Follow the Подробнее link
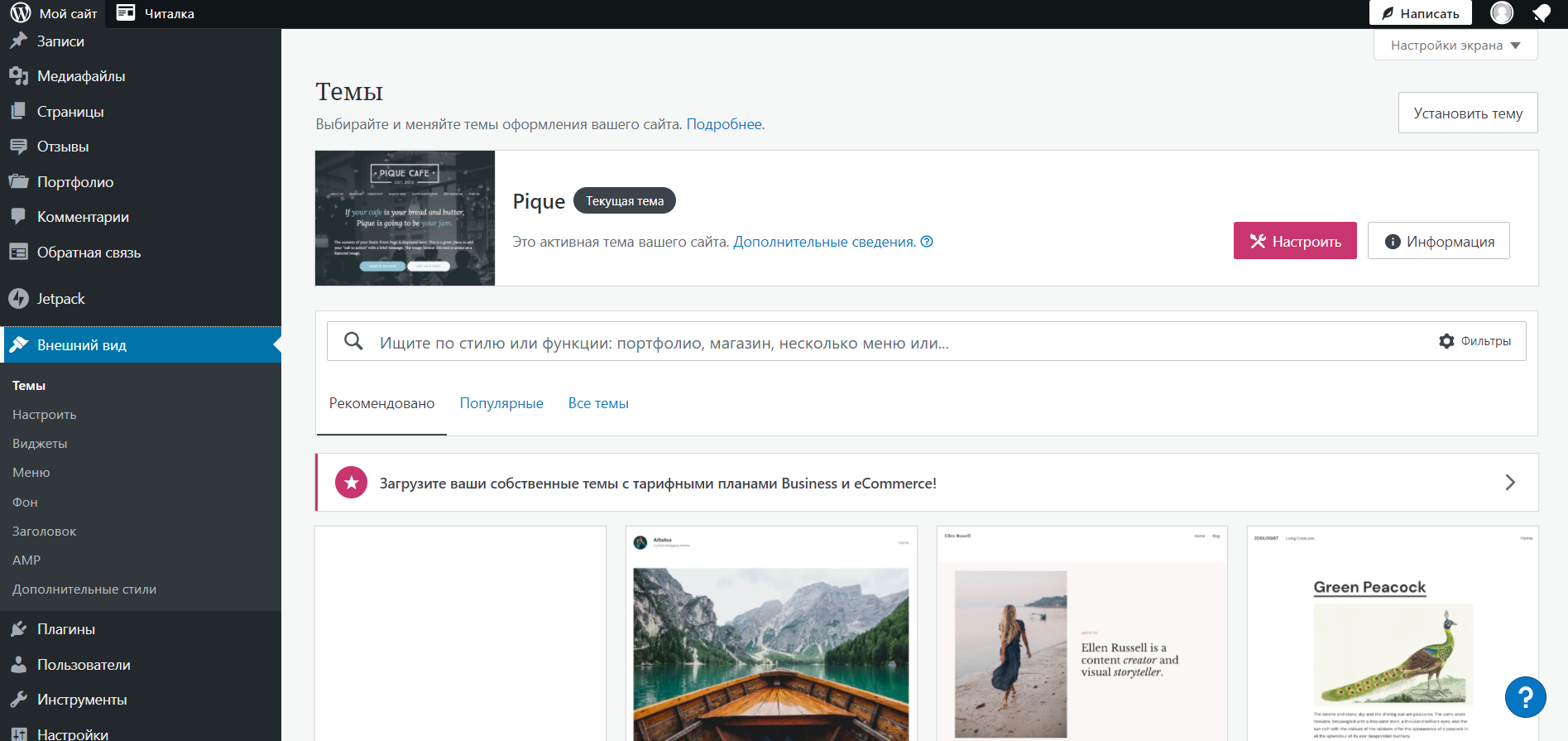 [x=724, y=124]
